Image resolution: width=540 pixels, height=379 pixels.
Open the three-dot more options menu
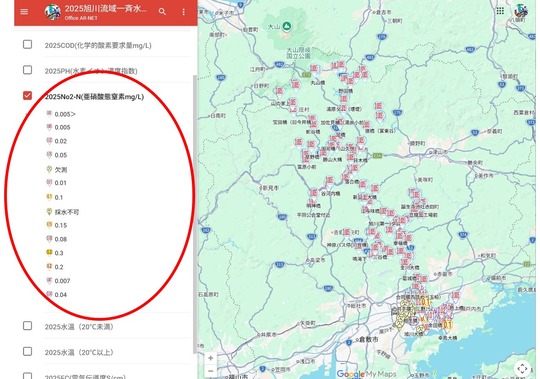coord(184,12)
